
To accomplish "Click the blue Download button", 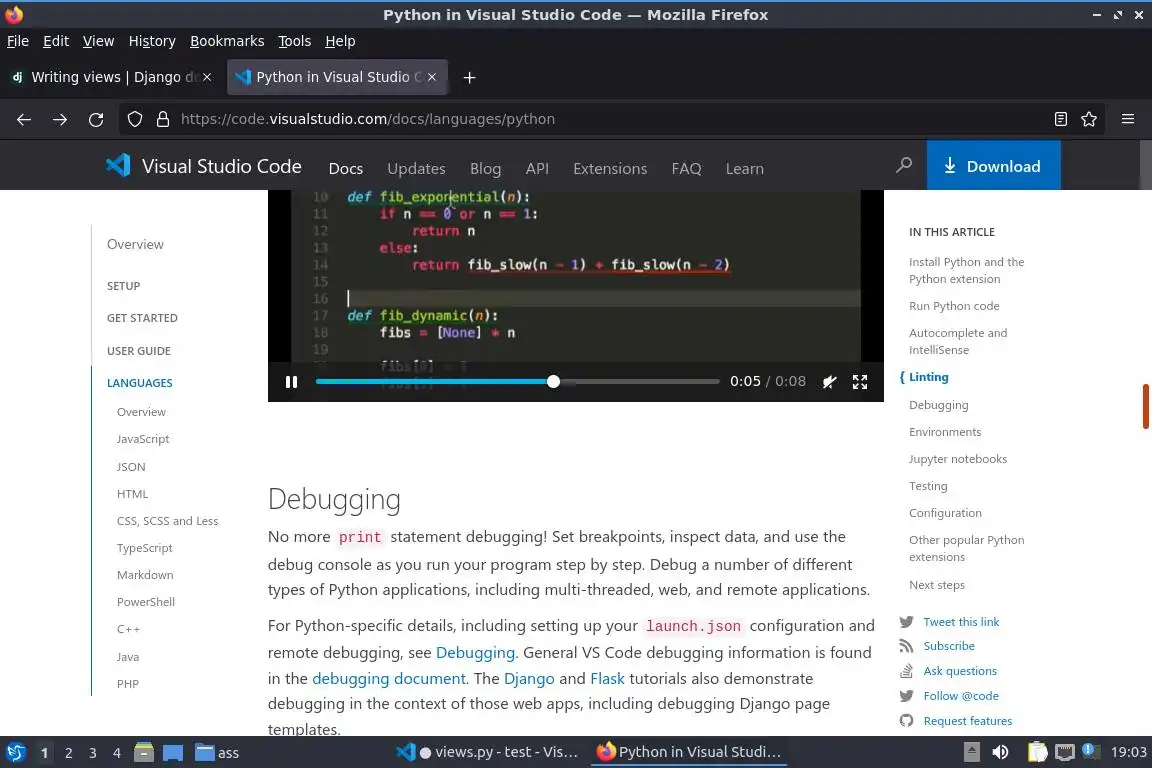I will coord(993,166).
